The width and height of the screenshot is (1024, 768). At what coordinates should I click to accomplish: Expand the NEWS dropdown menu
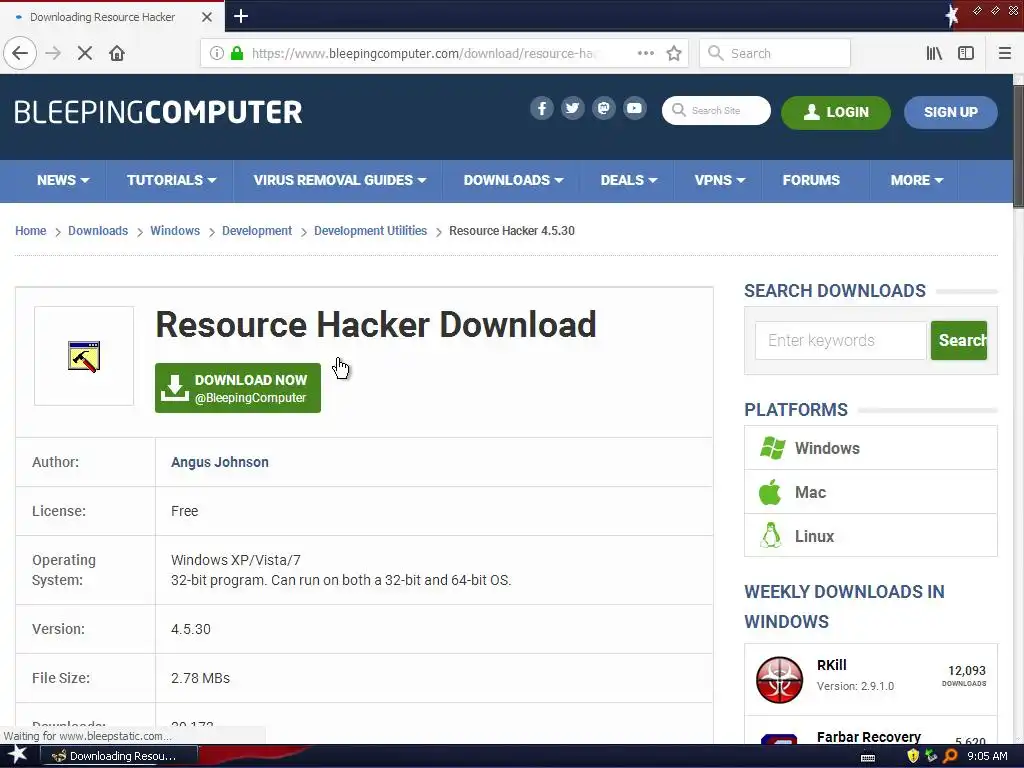[x=63, y=180]
